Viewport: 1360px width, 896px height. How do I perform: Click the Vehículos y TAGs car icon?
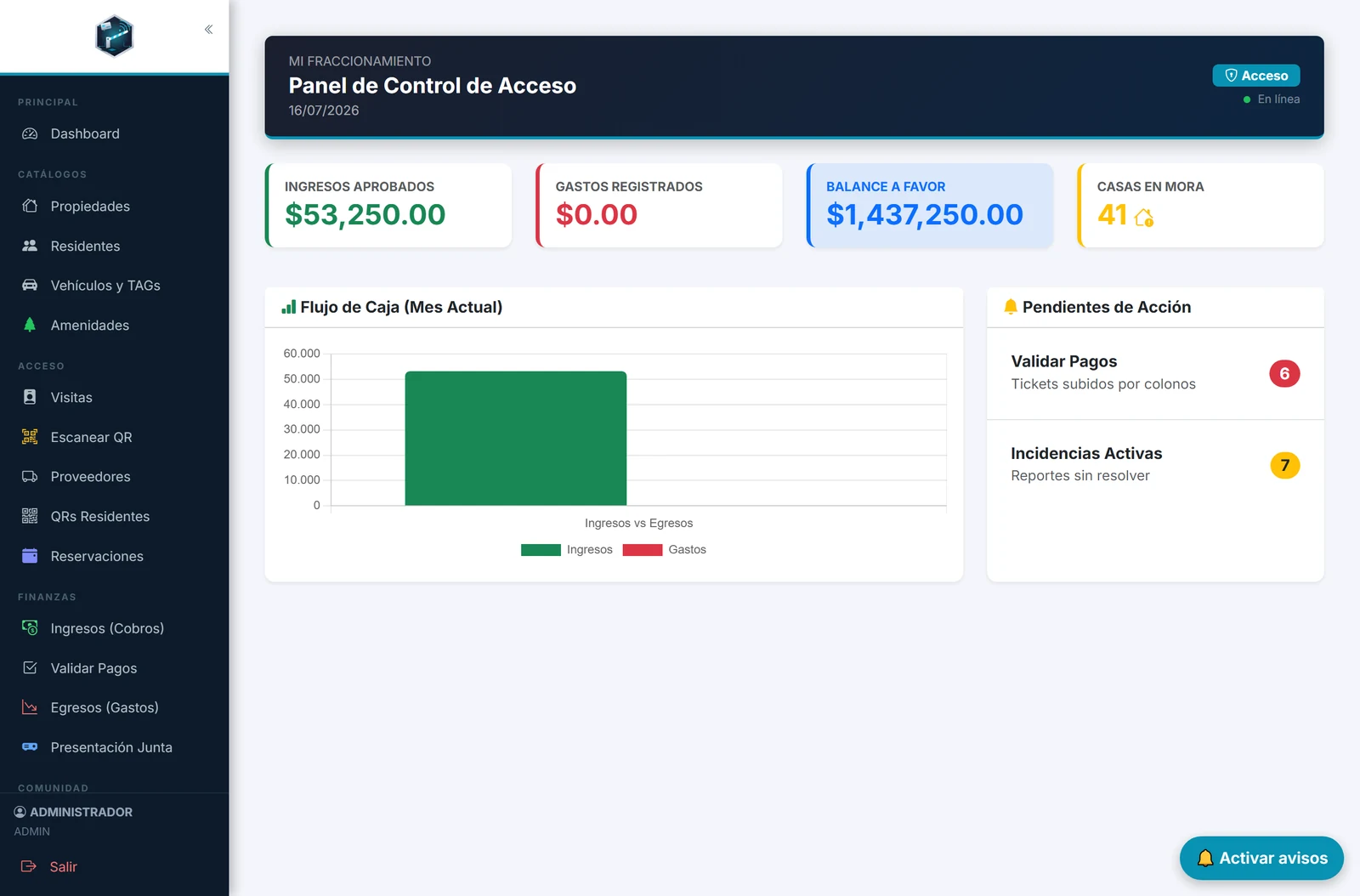[x=30, y=285]
